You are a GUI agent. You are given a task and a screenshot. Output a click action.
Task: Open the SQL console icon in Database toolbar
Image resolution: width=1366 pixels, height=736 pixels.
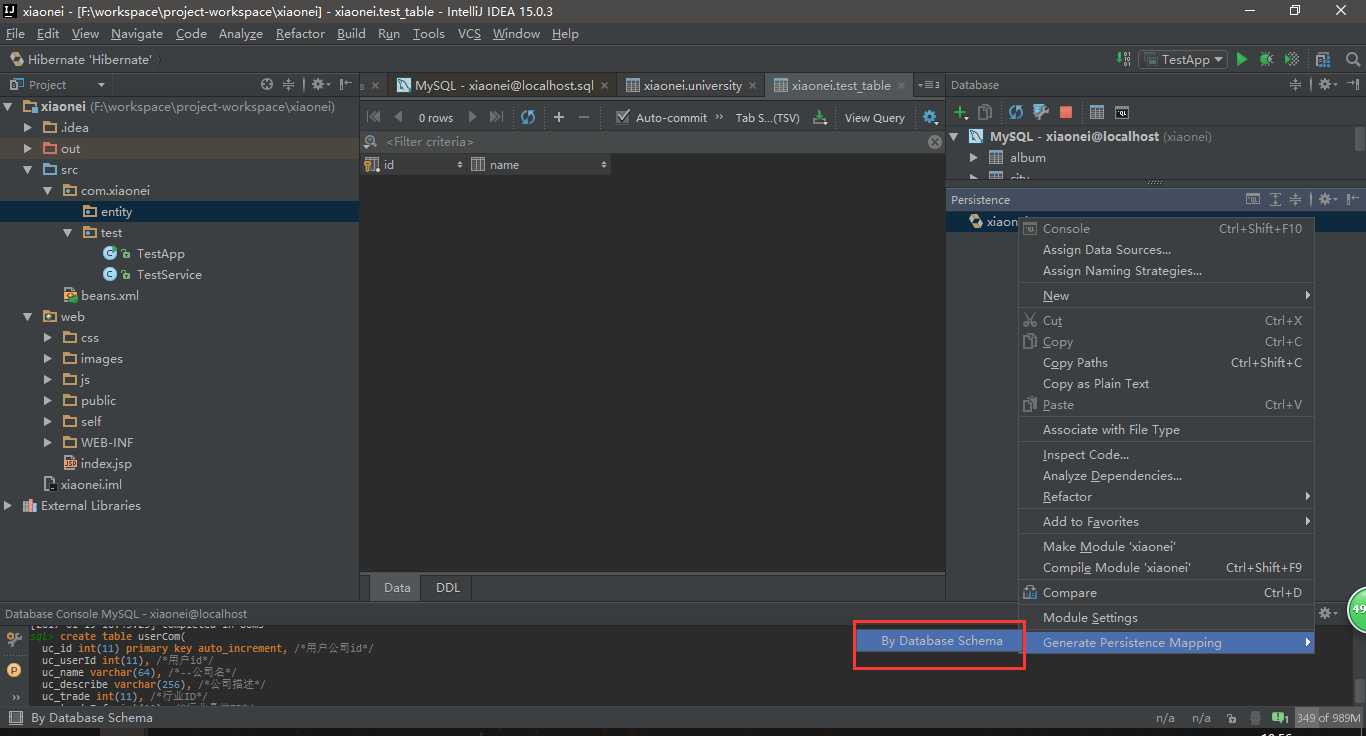(x=1122, y=112)
